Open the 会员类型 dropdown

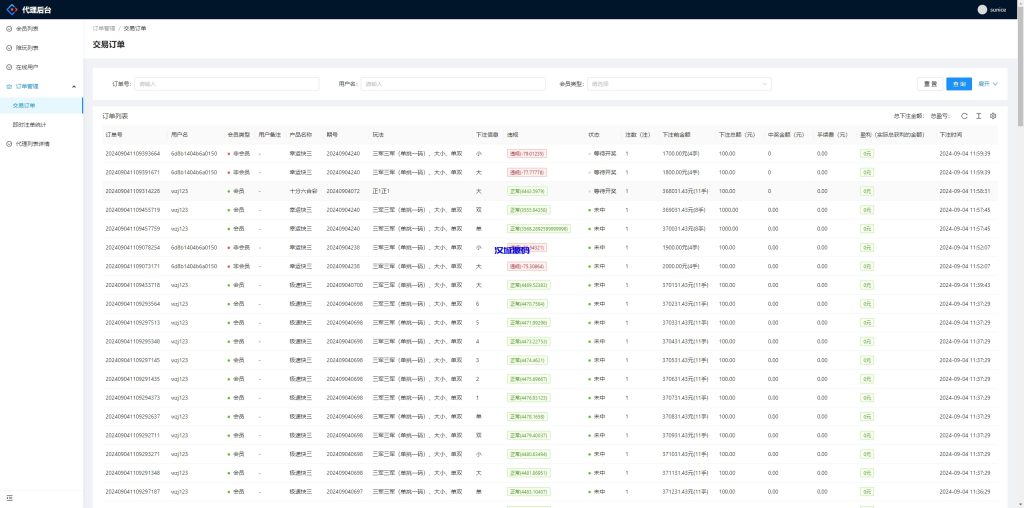[680, 84]
